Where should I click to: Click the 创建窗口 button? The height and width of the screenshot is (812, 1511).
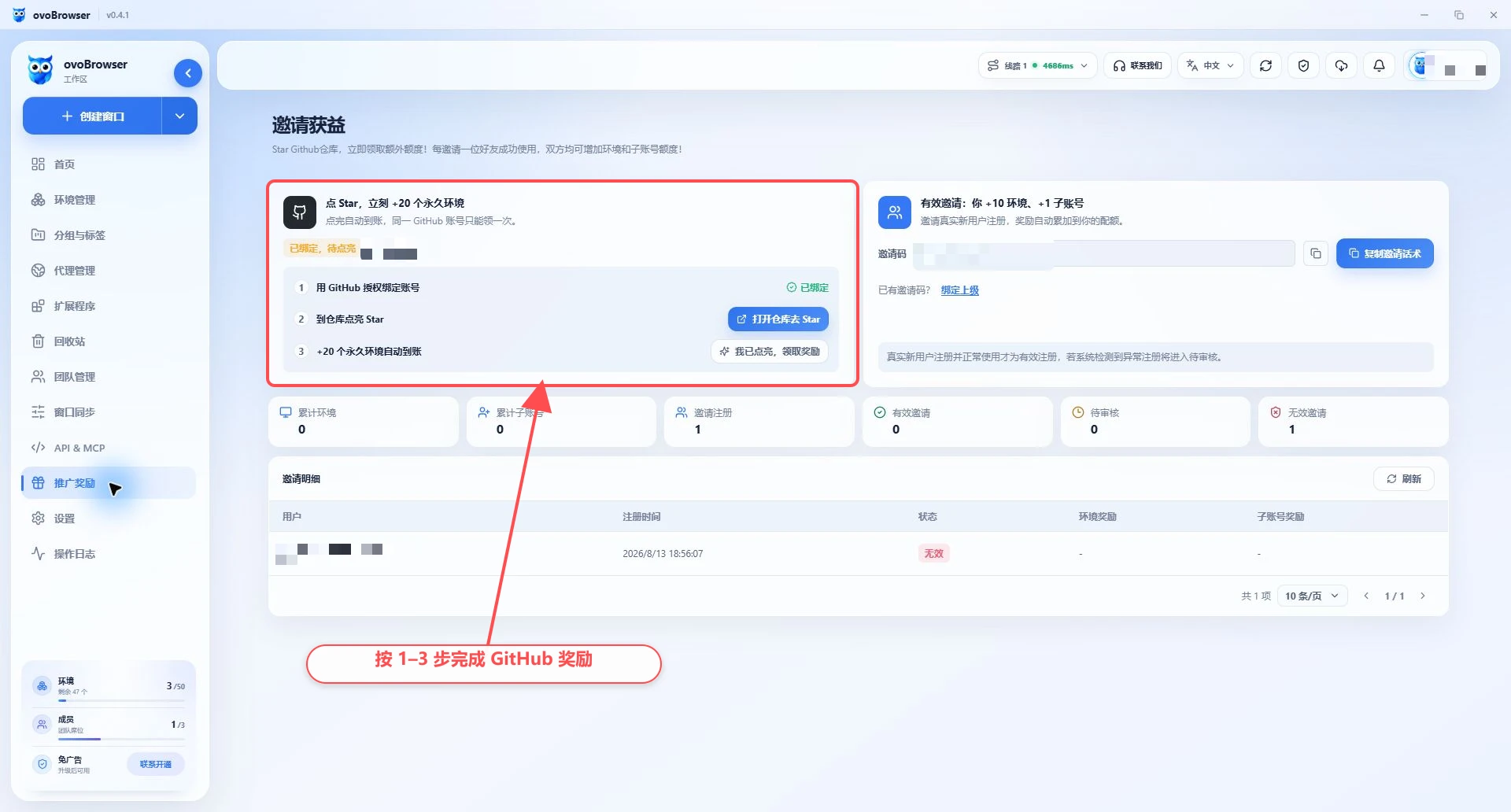92,116
